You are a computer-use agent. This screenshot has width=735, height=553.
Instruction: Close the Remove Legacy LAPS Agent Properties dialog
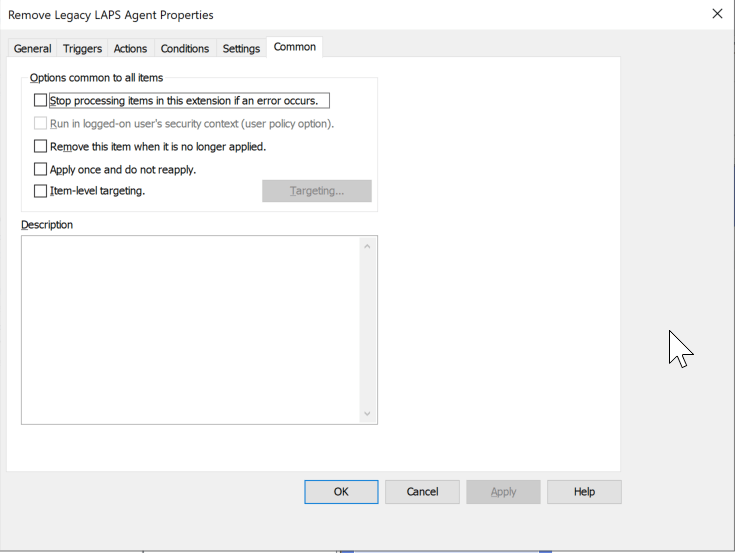[x=716, y=14]
